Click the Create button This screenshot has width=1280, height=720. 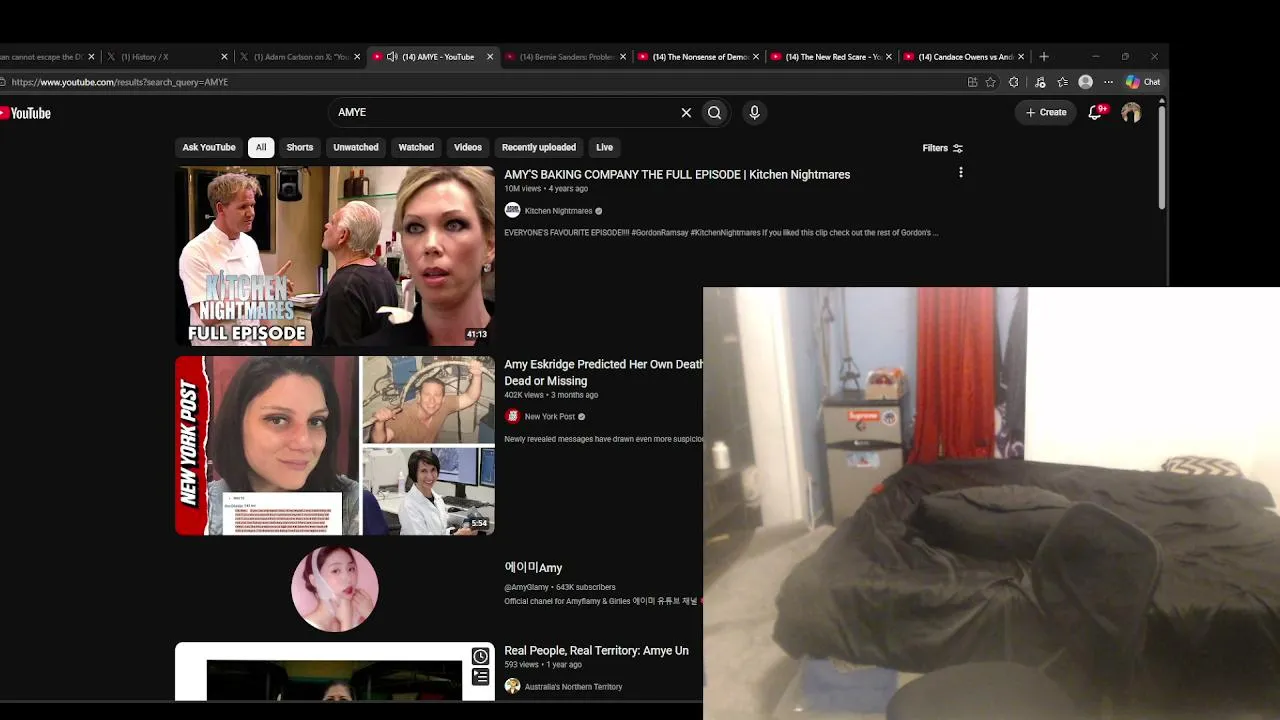[1046, 112]
